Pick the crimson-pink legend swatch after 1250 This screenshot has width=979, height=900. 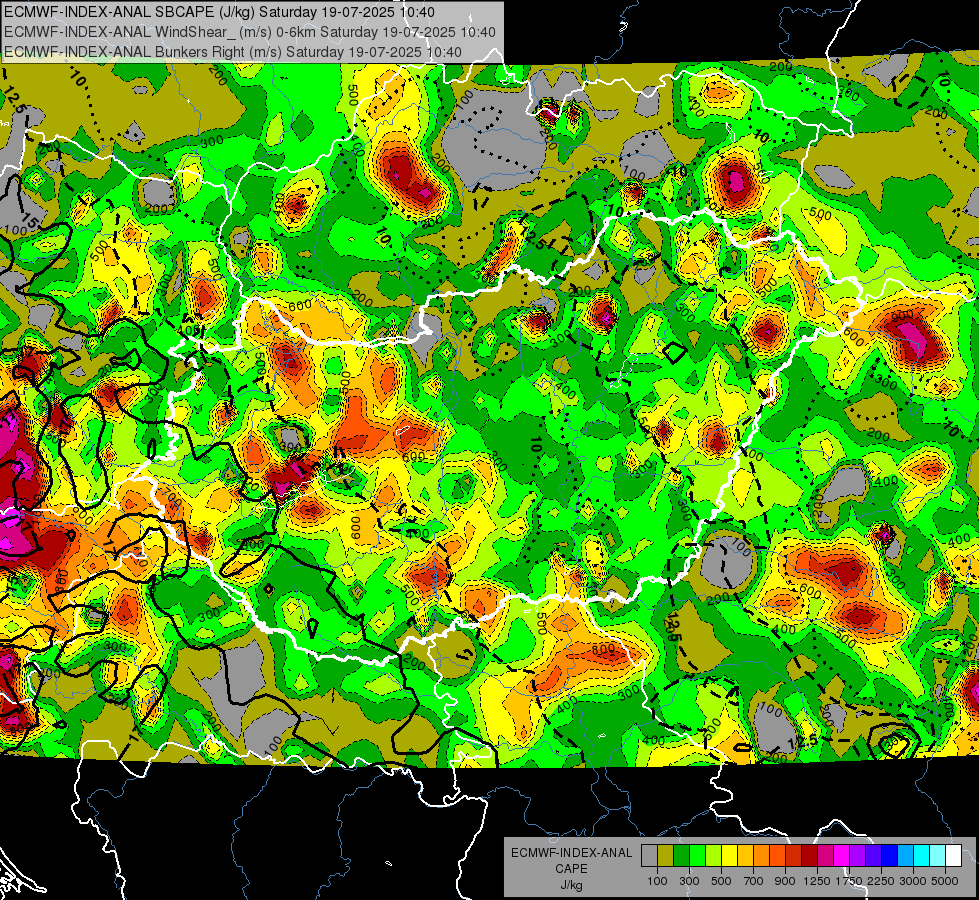point(825,855)
